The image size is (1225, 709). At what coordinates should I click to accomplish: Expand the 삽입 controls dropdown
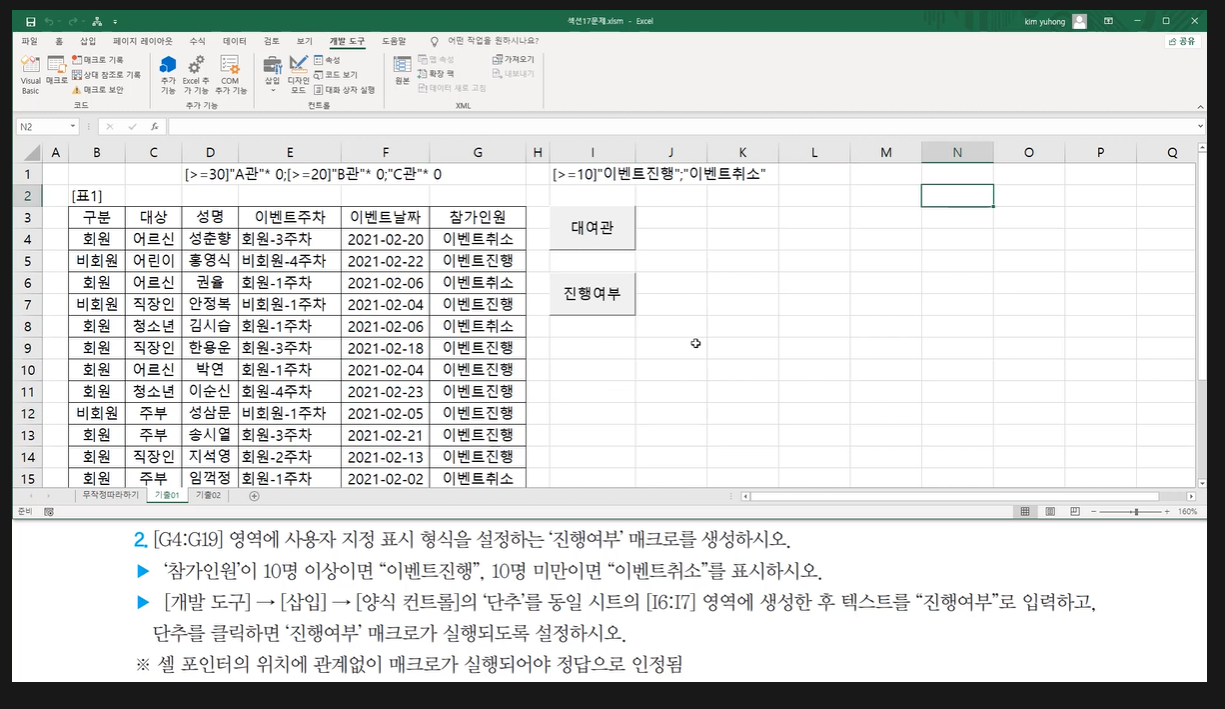(x=272, y=90)
